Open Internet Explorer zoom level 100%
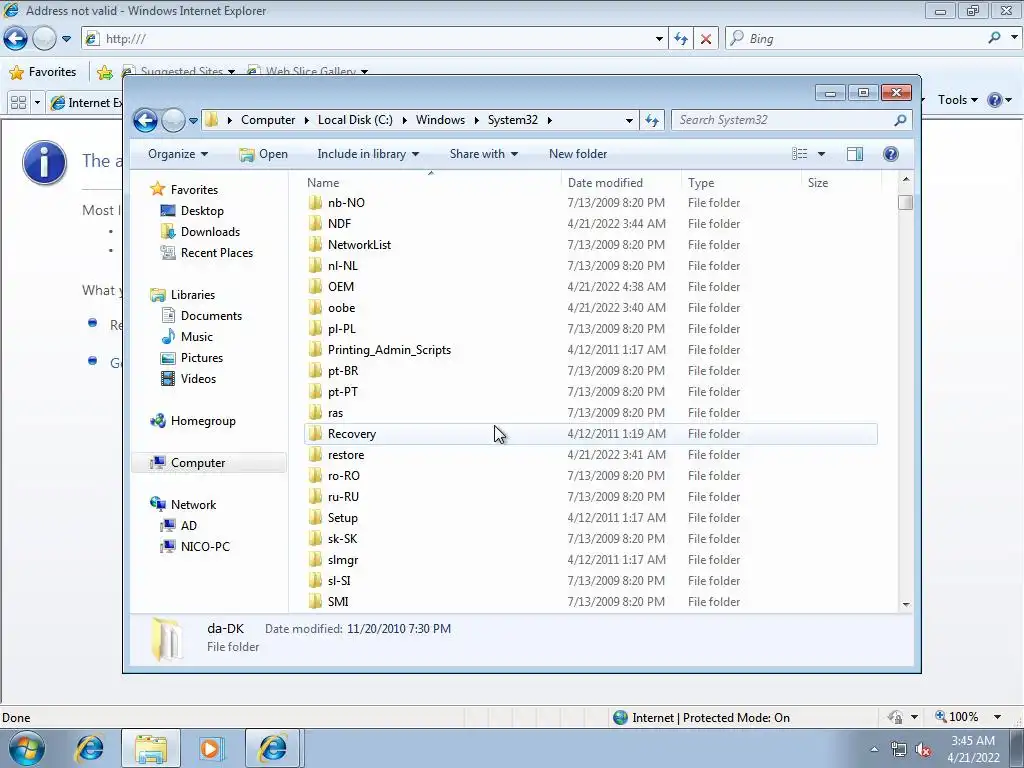The image size is (1024, 768). point(961,717)
